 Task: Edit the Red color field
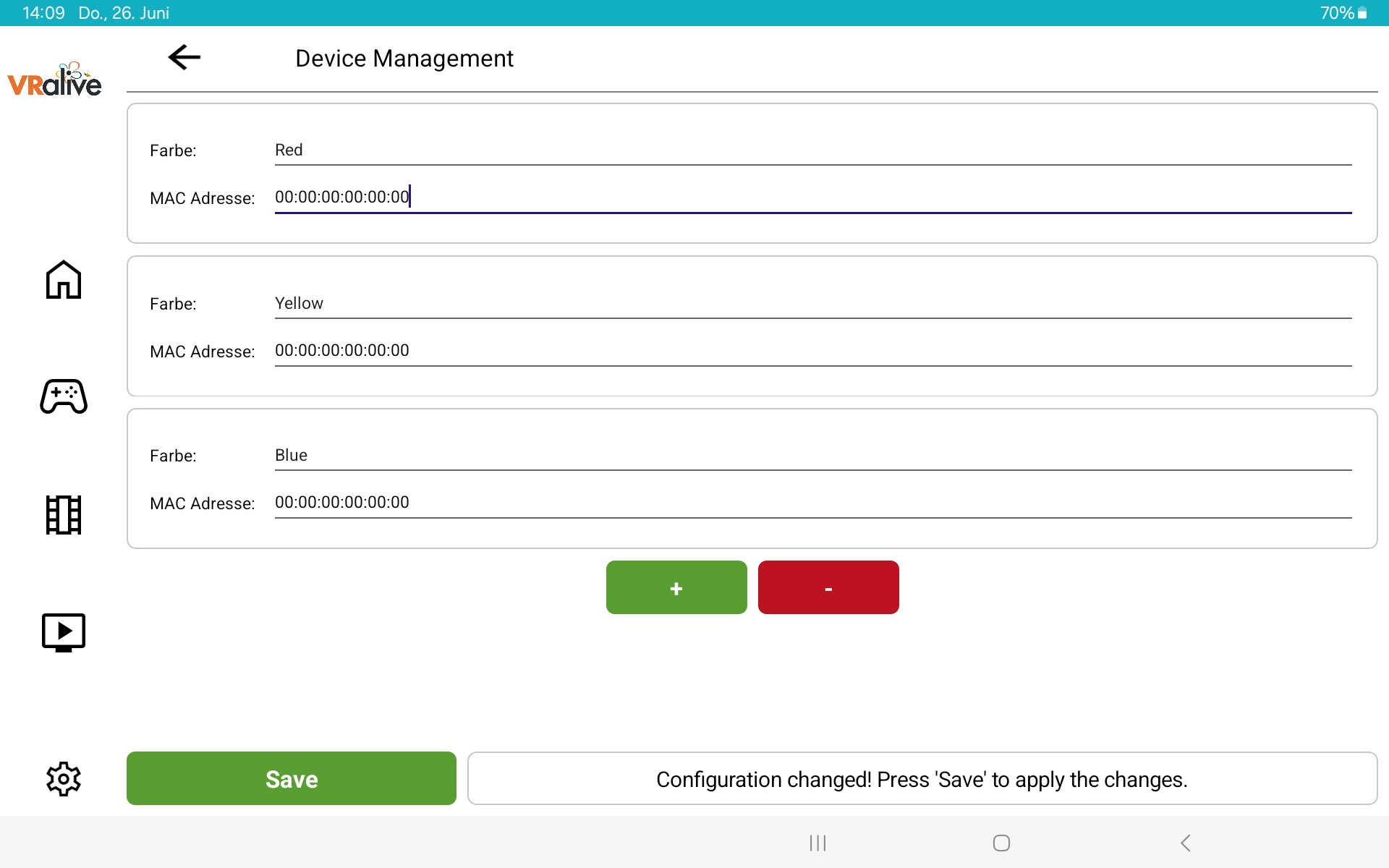pyautogui.click(x=812, y=150)
